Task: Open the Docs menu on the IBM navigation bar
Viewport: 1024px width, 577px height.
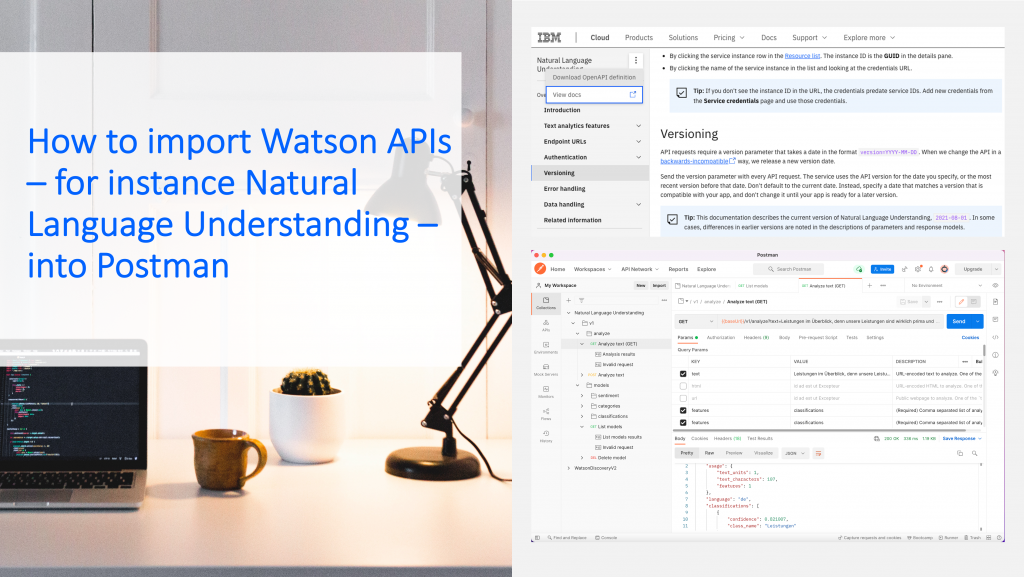Action: 769,37
